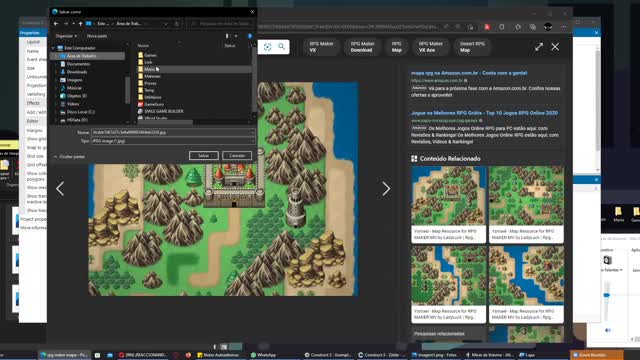
Task: Select Downloads in the navigation pane
Action: (77, 72)
